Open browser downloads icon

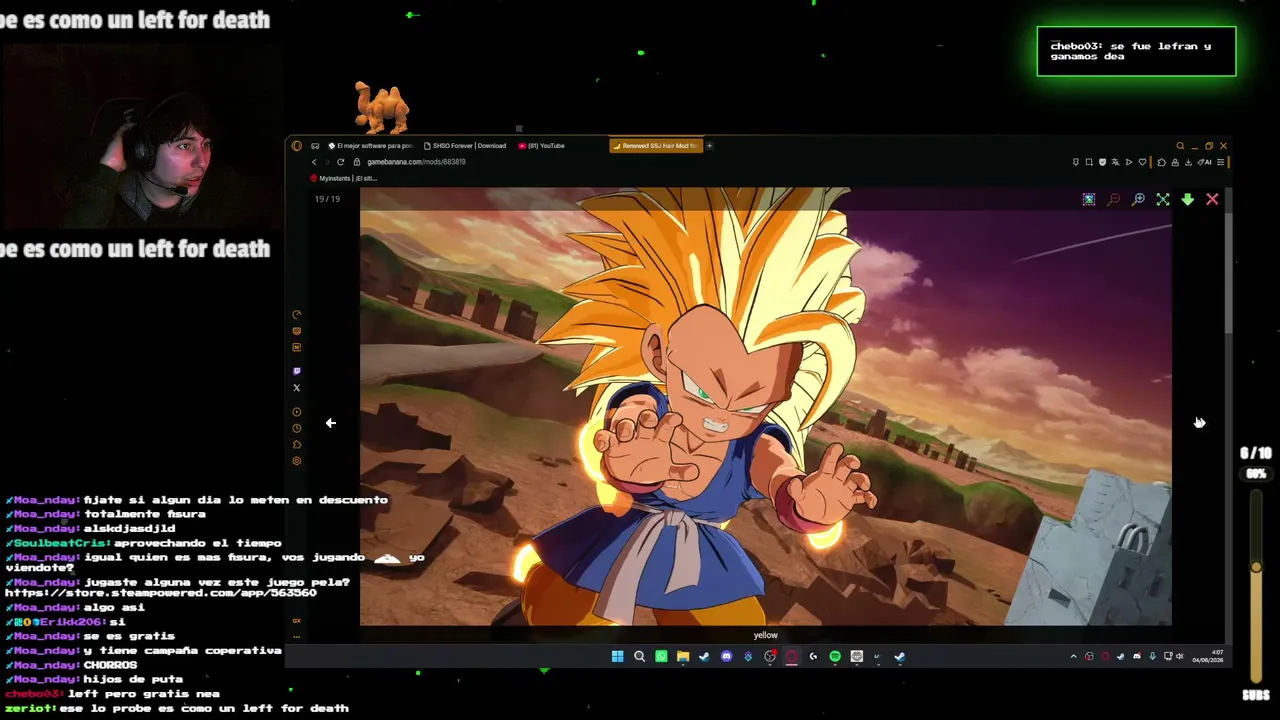(1188, 162)
